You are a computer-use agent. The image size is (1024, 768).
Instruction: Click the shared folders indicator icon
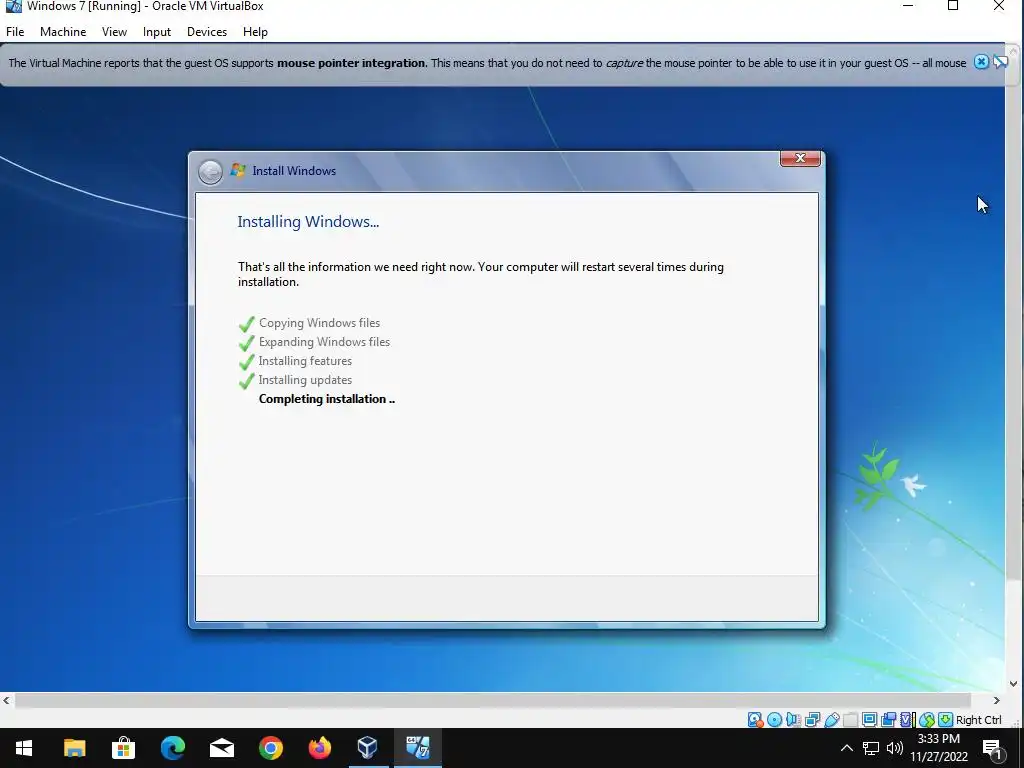pyautogui.click(x=850, y=720)
